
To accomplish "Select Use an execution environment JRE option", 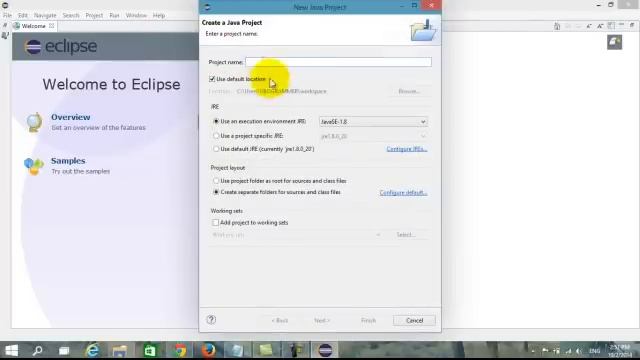I will (x=216, y=121).
